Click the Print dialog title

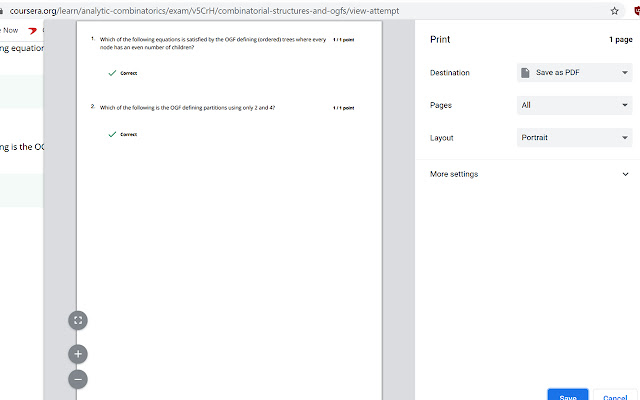click(440, 40)
